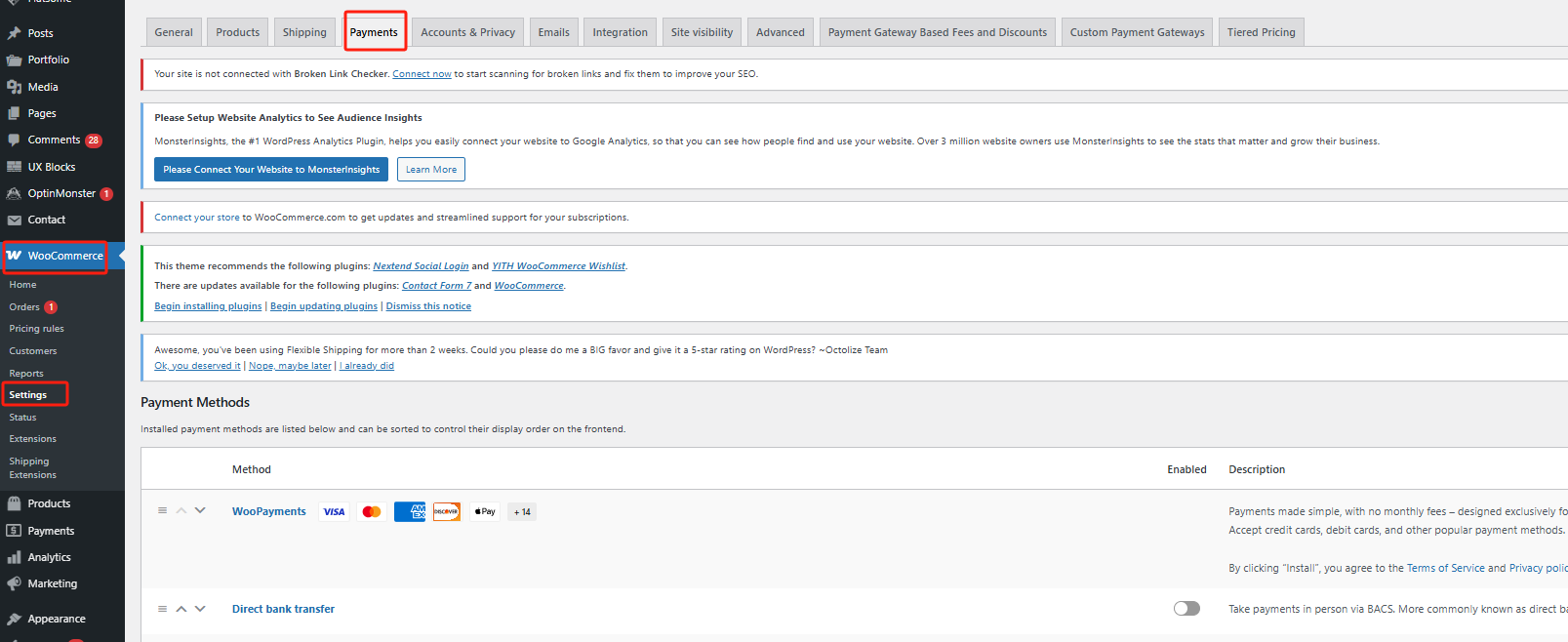Click the Appearance paintbrush icon
1568x642 pixels.
pyautogui.click(x=14, y=620)
